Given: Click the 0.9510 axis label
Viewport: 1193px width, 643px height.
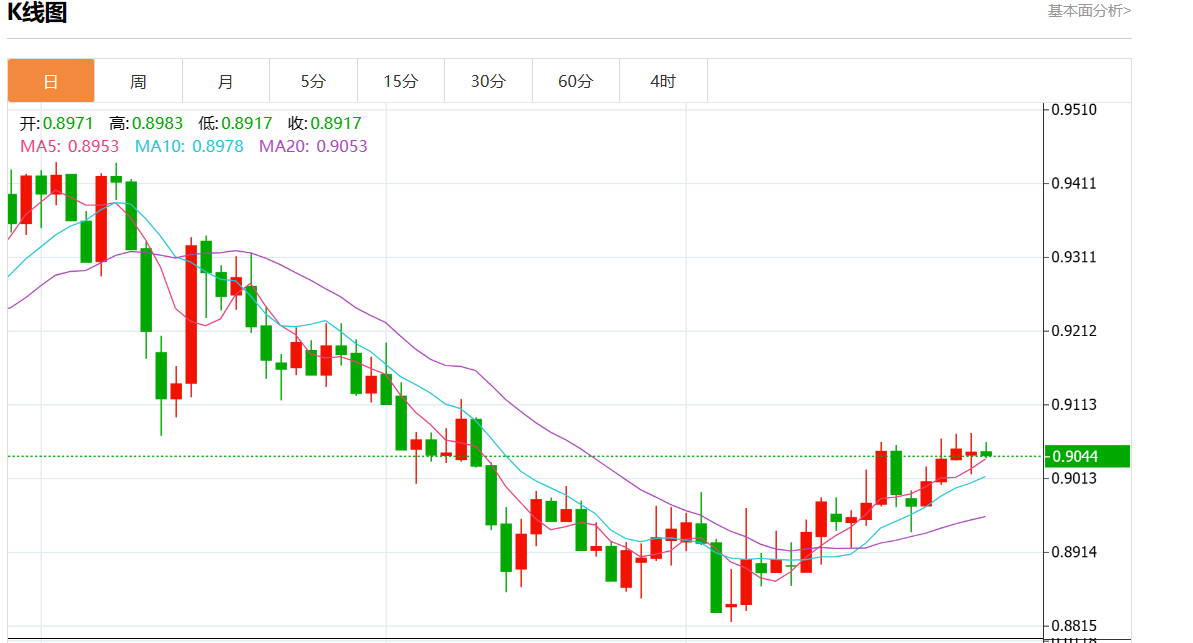Looking at the screenshot, I should (x=1075, y=110).
